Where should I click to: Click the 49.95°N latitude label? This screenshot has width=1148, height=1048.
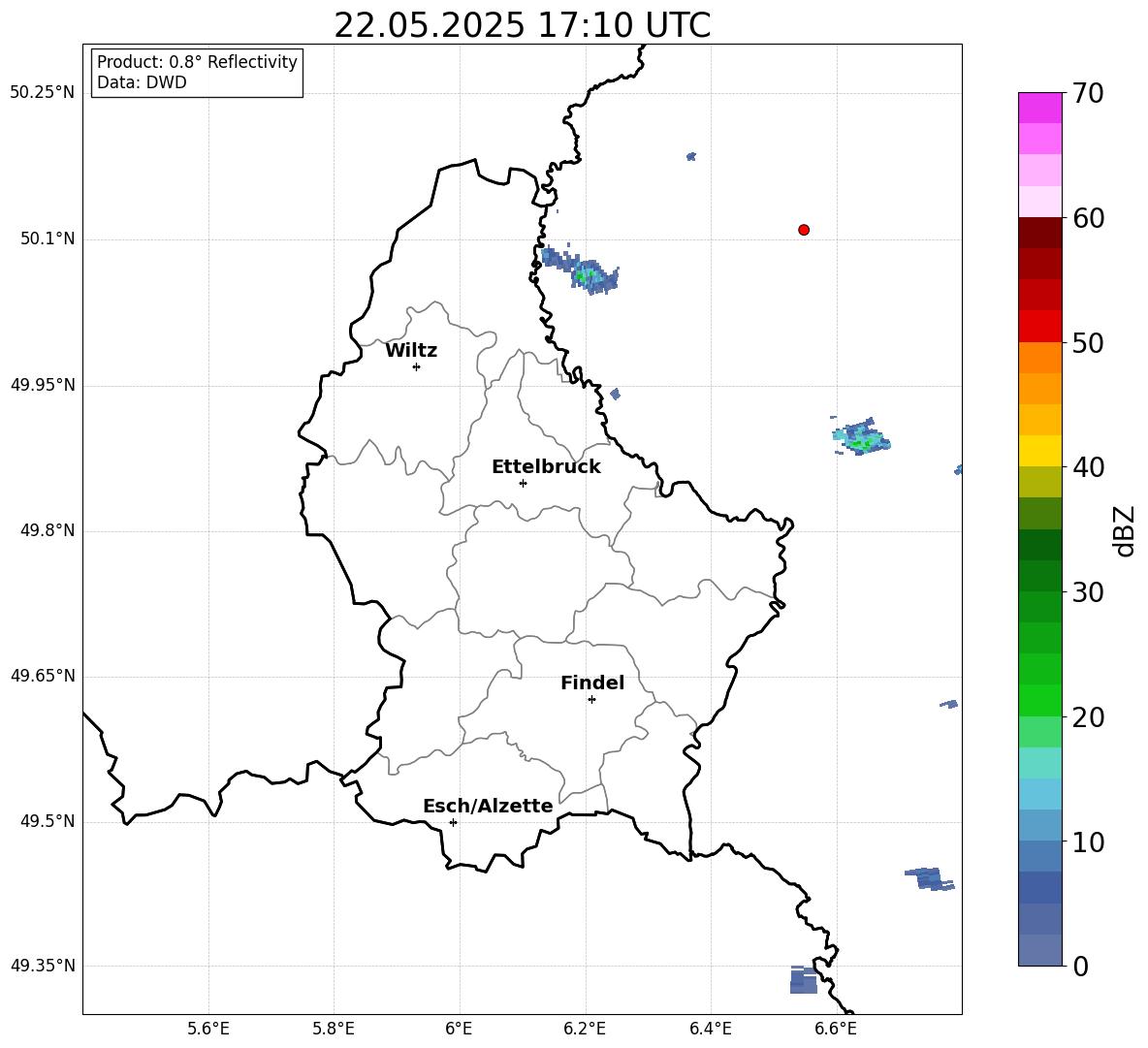pos(43,385)
